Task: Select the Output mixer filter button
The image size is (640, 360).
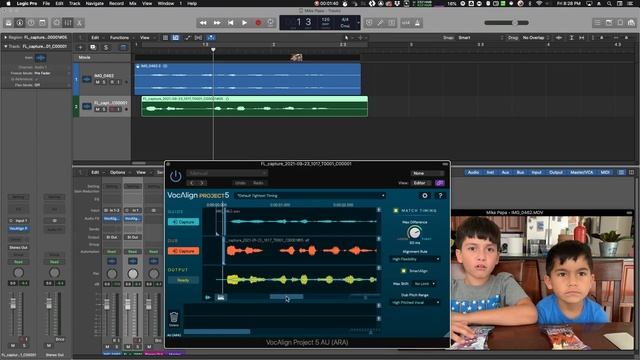Action: [x=556, y=172]
